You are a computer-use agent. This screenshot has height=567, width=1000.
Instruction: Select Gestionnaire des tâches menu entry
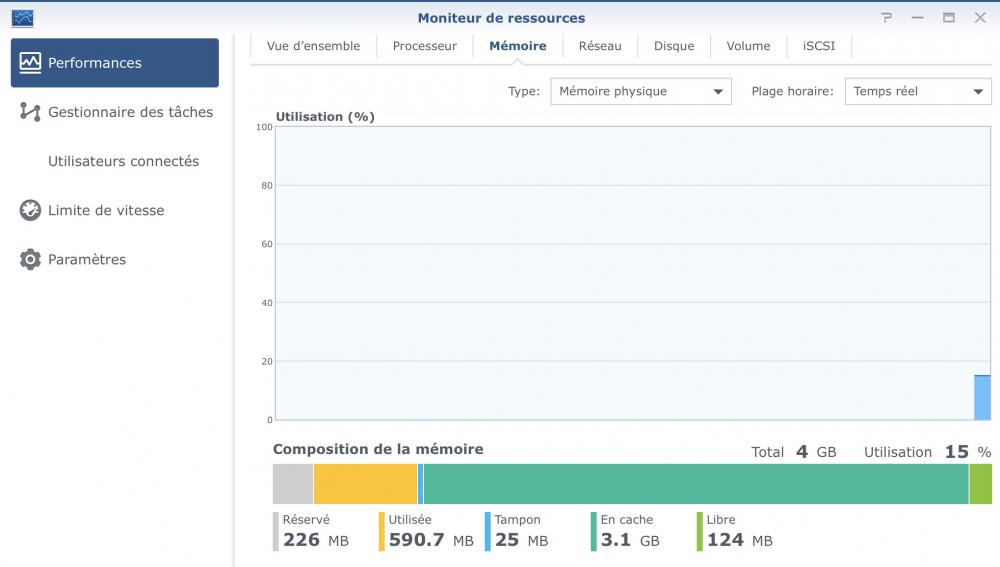[130, 112]
